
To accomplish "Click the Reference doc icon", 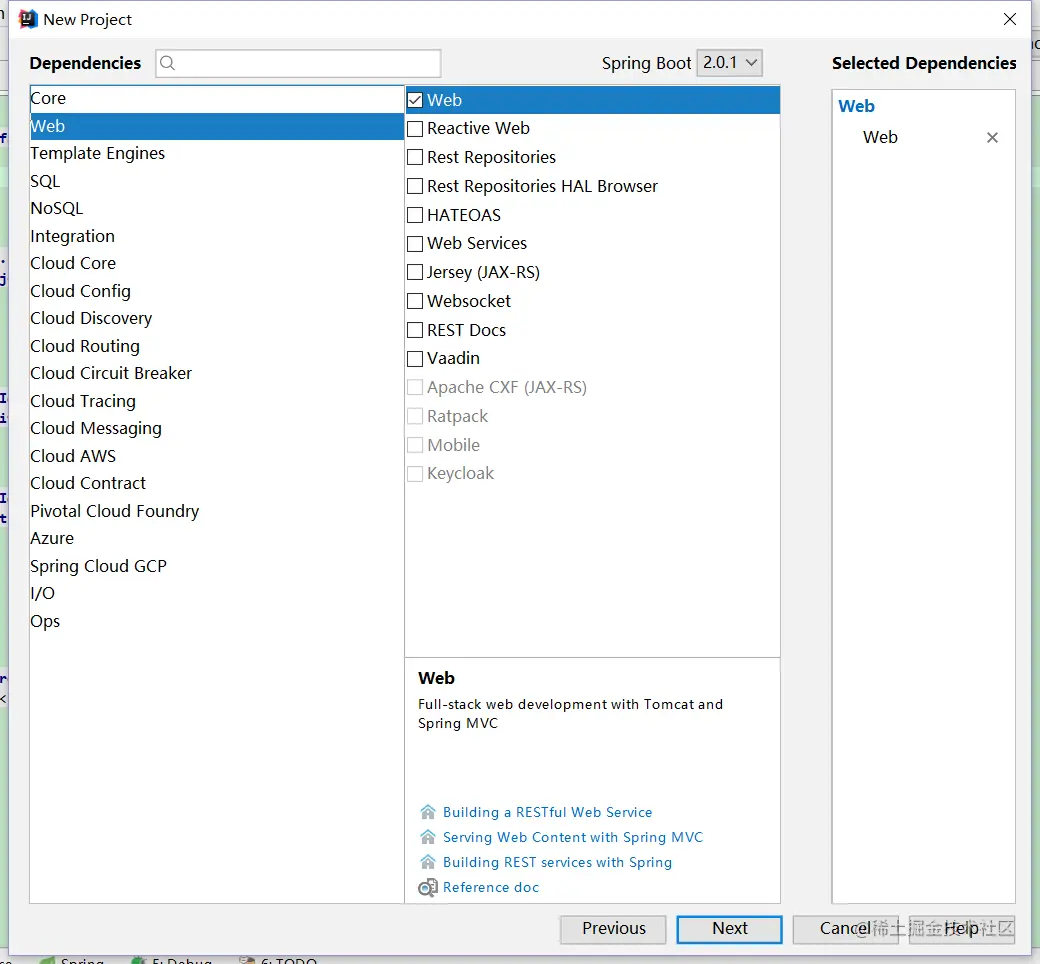I will click(x=428, y=887).
